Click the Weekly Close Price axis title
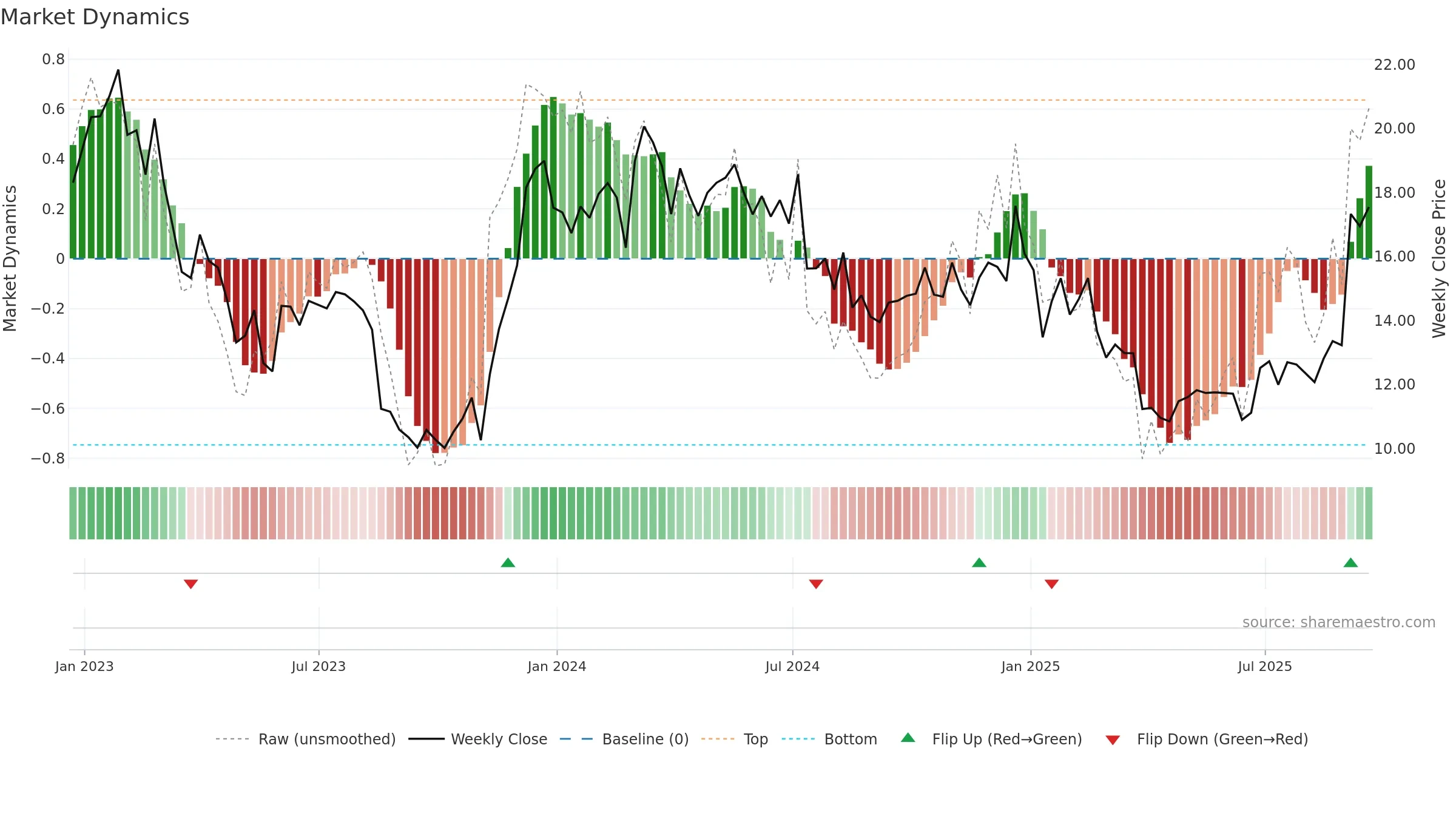 coord(1439,258)
